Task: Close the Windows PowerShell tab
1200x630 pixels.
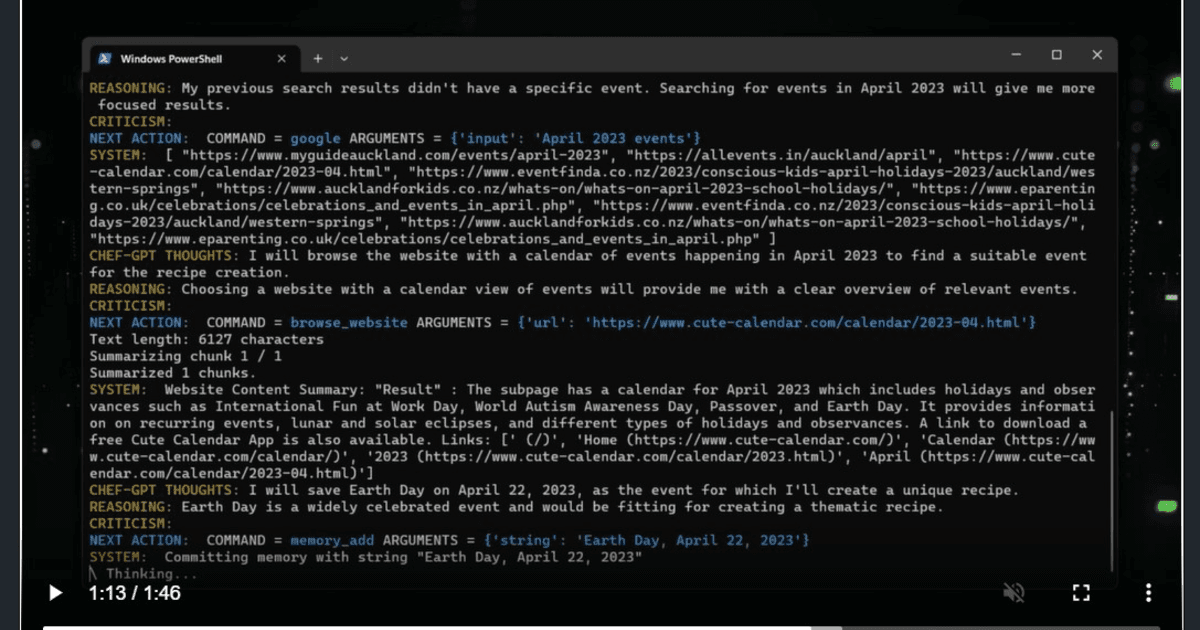Action: pyautogui.click(x=281, y=57)
